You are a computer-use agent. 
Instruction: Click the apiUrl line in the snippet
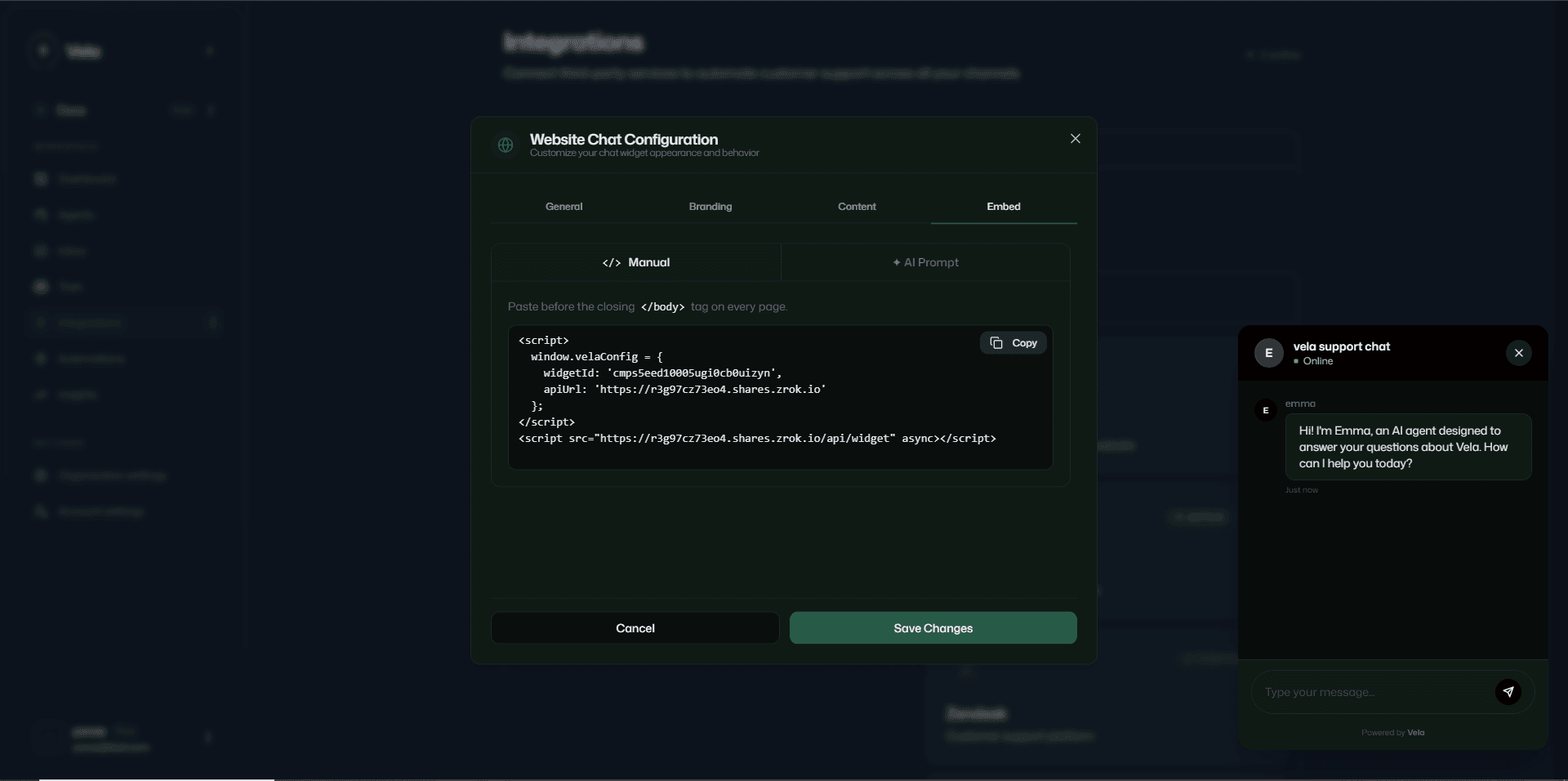(684, 390)
